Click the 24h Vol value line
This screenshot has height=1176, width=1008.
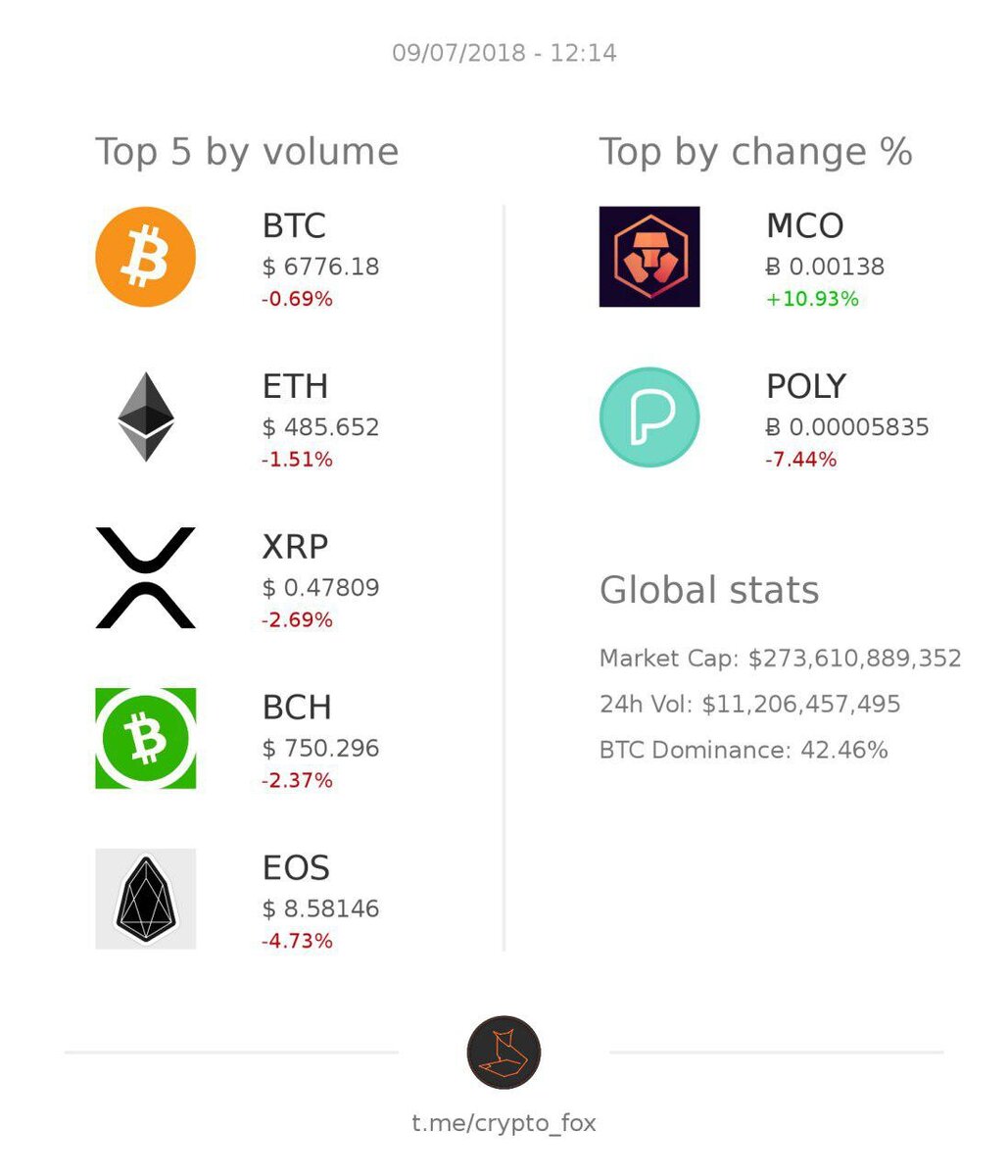749,705
